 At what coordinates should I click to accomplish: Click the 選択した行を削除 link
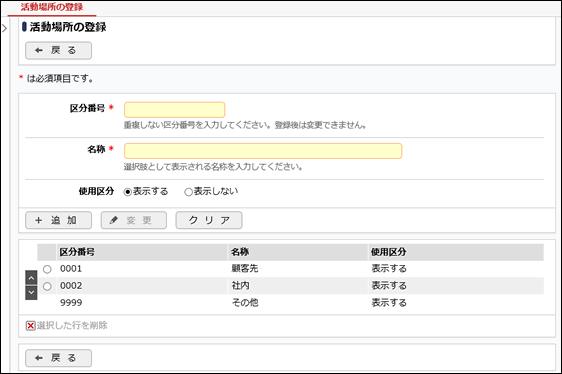tap(72, 325)
